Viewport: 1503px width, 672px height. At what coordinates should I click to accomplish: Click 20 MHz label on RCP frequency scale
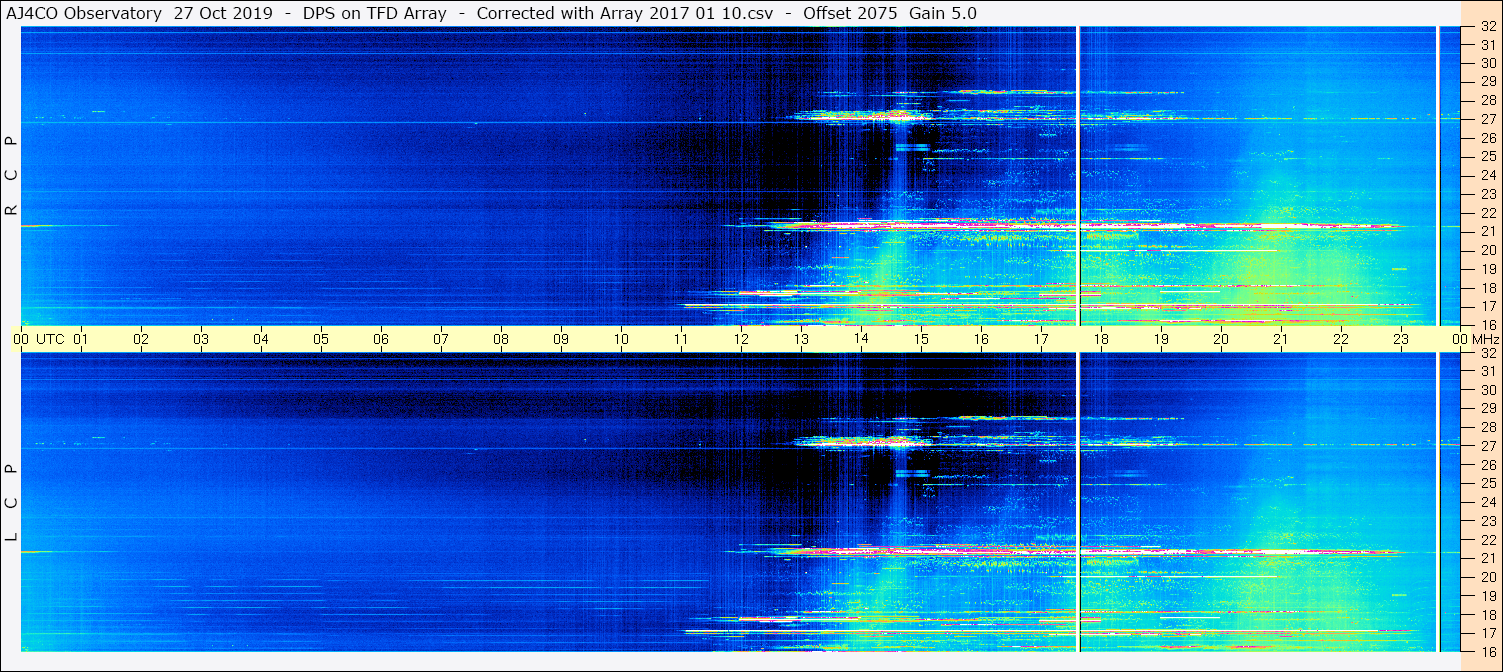coord(1488,250)
